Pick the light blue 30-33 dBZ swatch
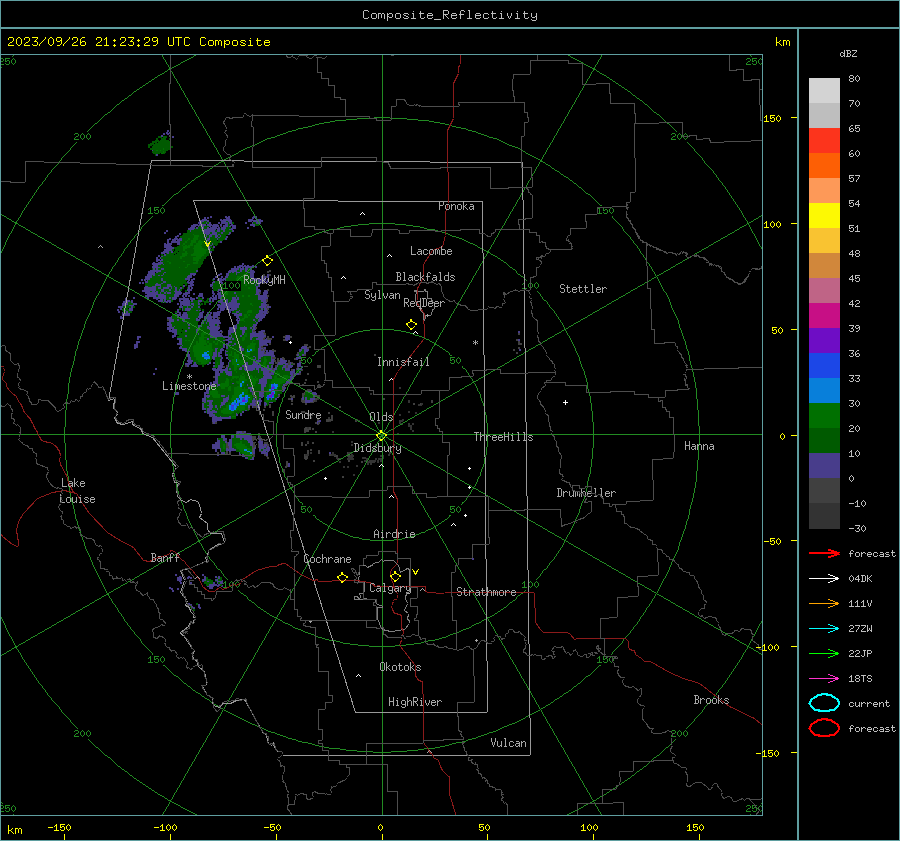Screen dimensions: 900x841 coord(824,390)
